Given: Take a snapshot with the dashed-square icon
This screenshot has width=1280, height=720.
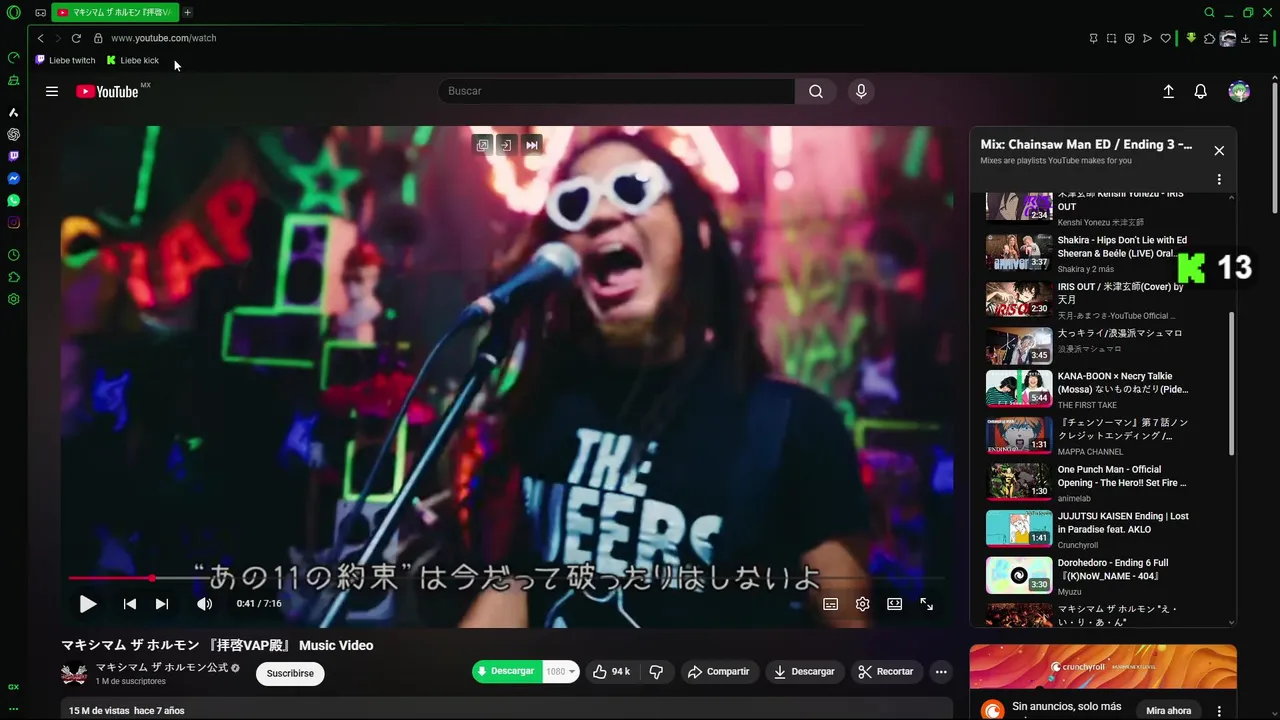Looking at the screenshot, I should [1111, 38].
